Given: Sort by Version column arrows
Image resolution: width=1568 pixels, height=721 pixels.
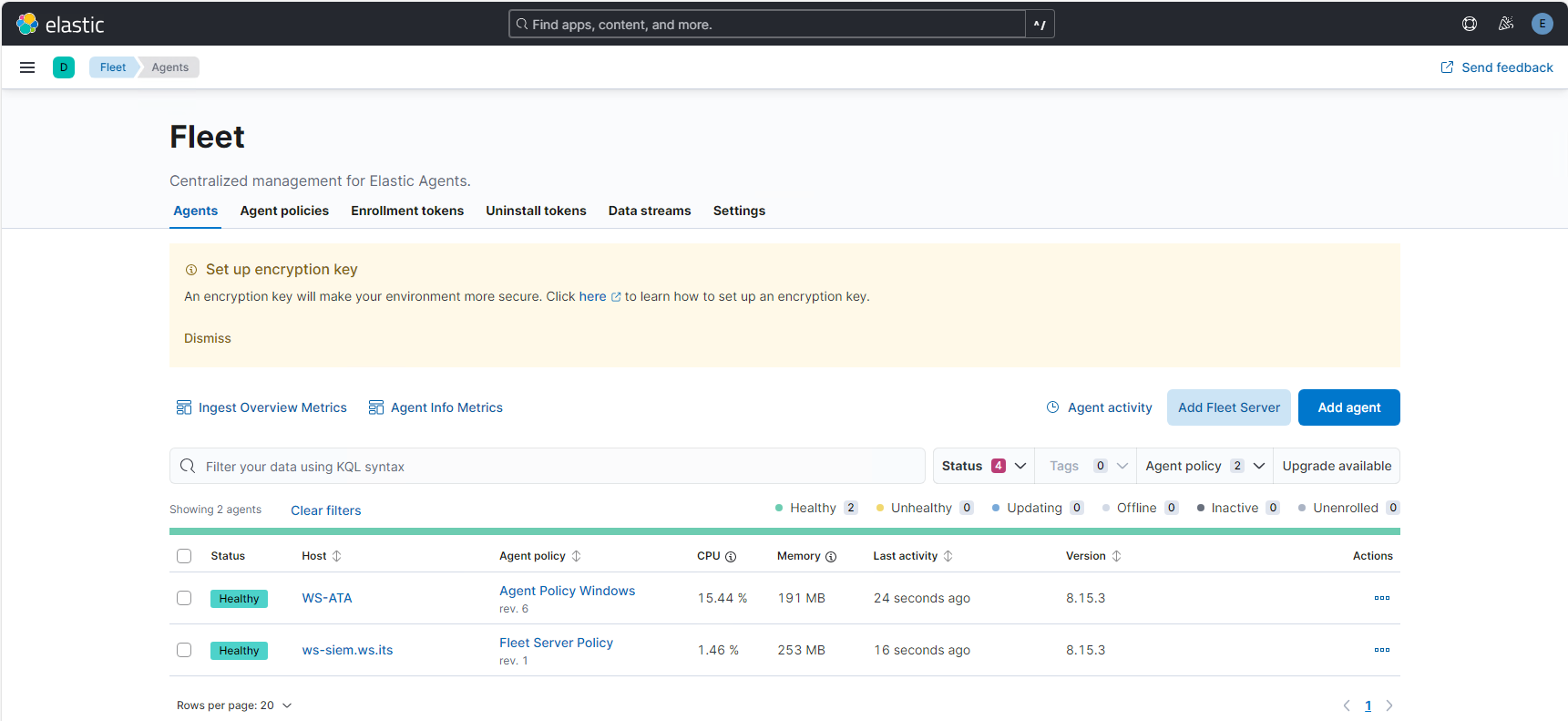Looking at the screenshot, I should (1117, 556).
